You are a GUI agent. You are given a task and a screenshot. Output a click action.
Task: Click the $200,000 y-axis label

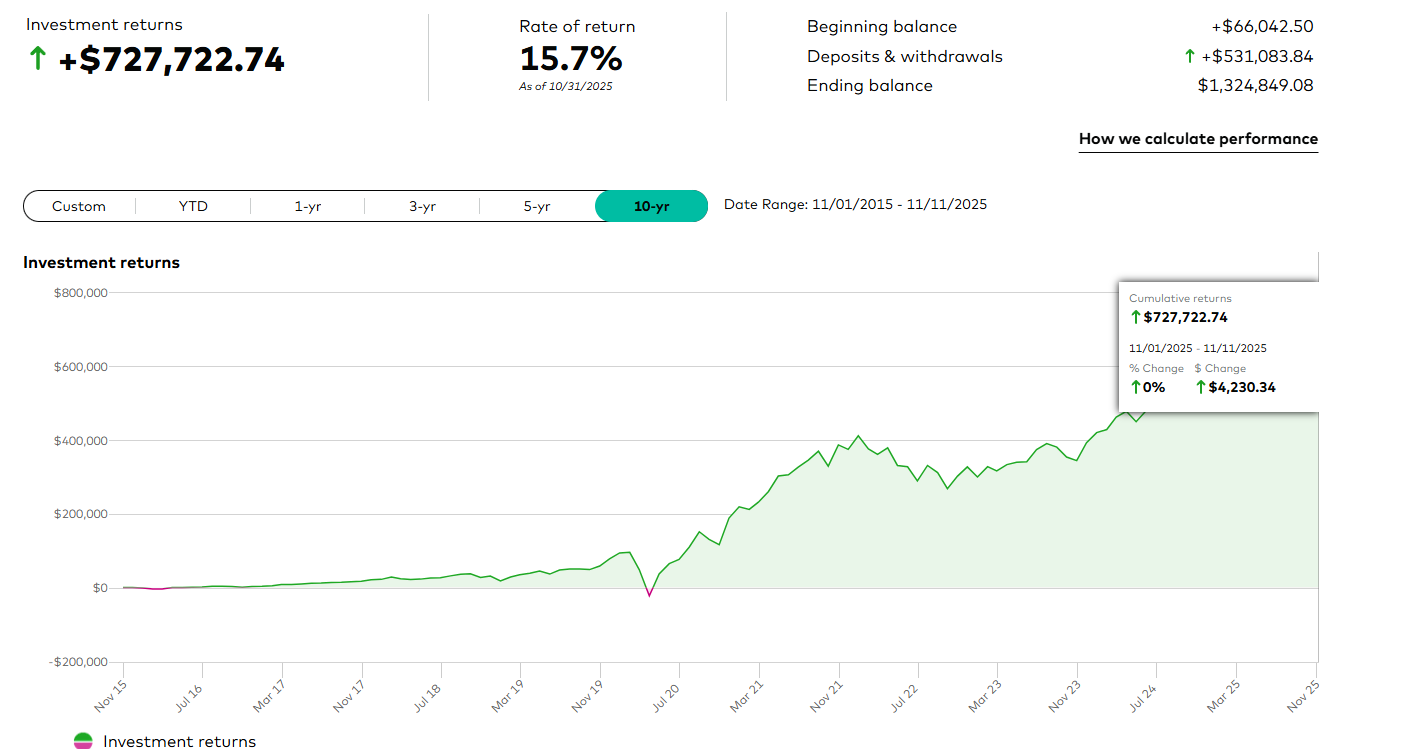click(81, 515)
